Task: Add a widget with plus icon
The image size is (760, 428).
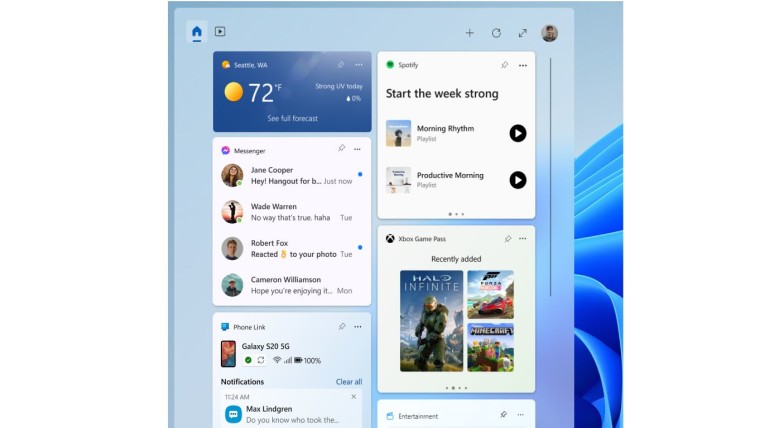Action: 469,33
